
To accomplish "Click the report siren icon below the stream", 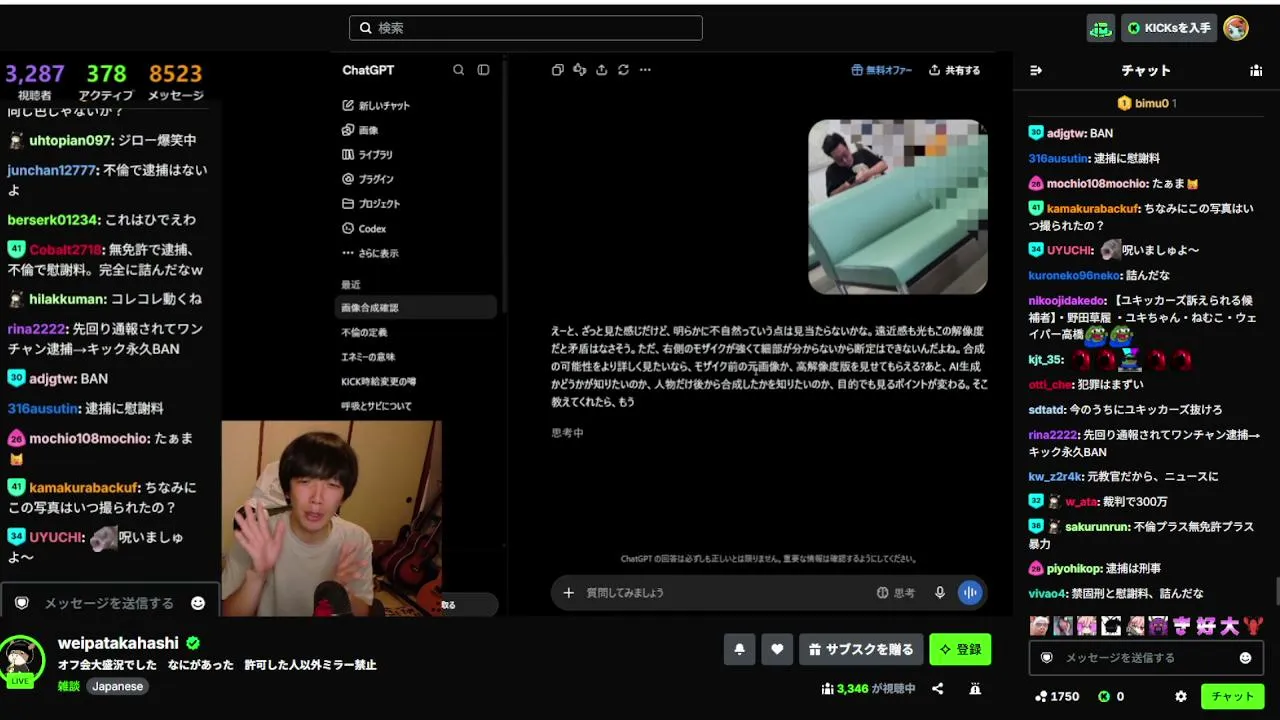I will (x=975, y=689).
